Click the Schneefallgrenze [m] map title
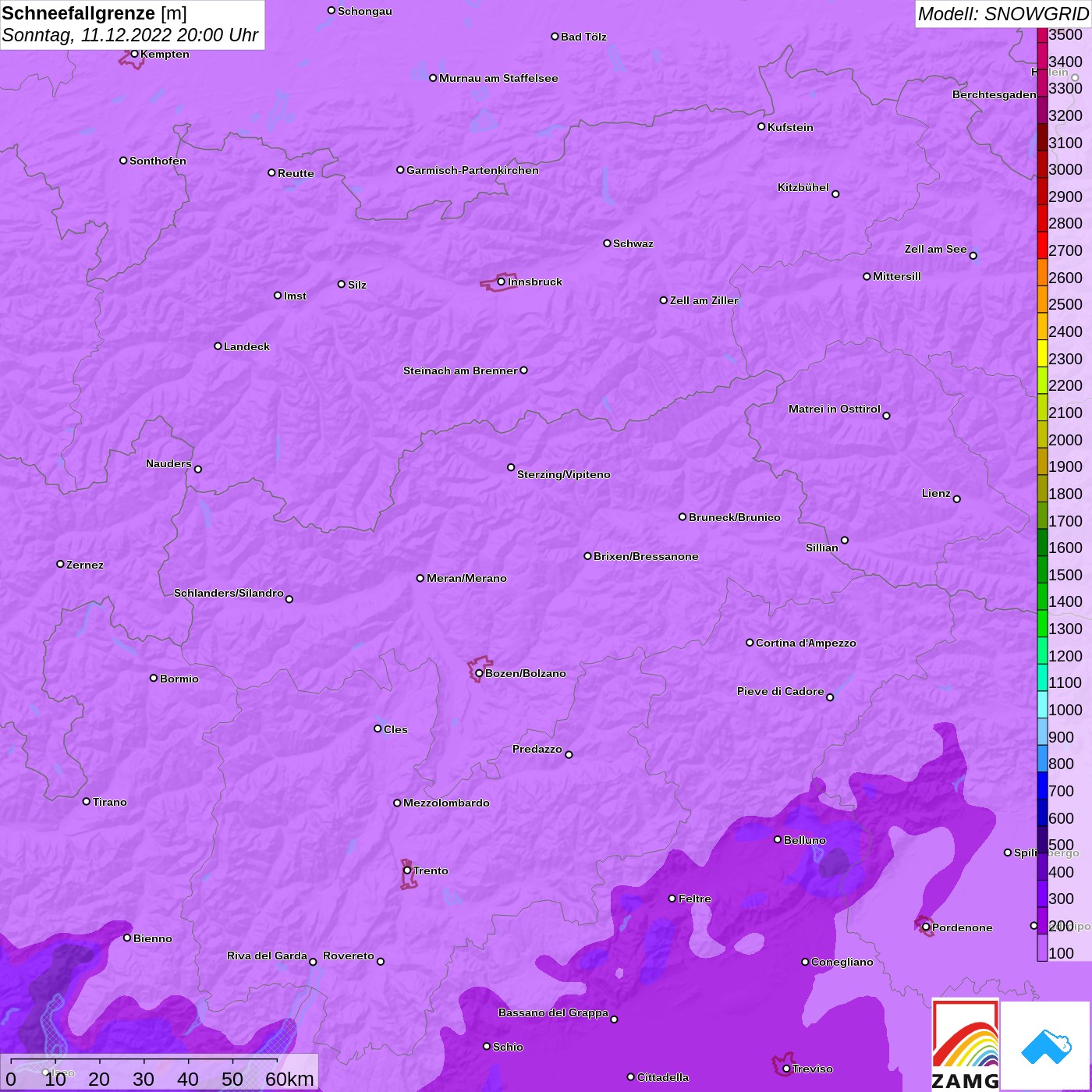This screenshot has width=1092, height=1092. (x=94, y=13)
